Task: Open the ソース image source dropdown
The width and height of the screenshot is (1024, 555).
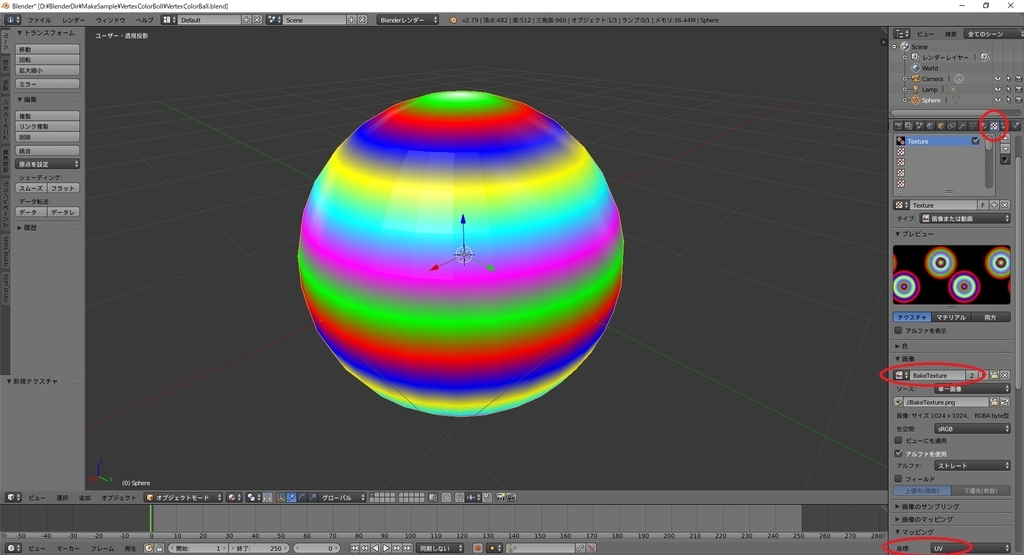Action: click(x=972, y=388)
